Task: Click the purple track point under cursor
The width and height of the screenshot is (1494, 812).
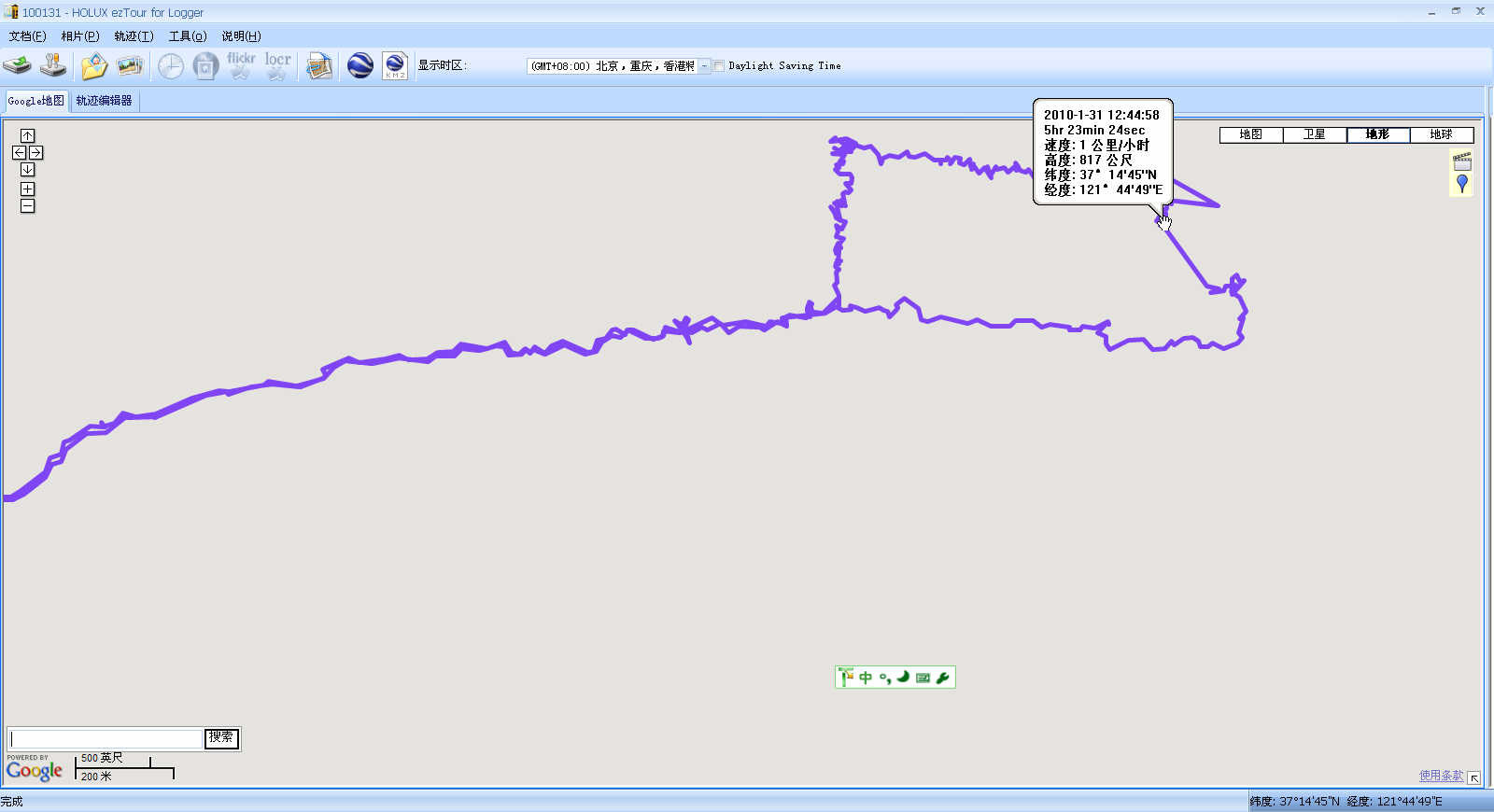Action: (x=1162, y=221)
